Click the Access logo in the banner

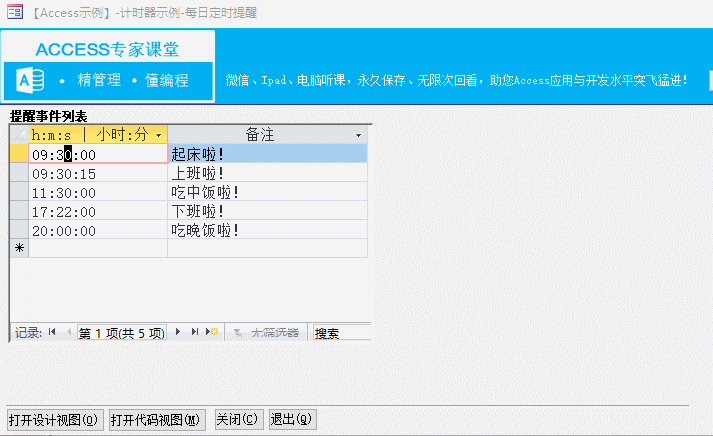30,81
